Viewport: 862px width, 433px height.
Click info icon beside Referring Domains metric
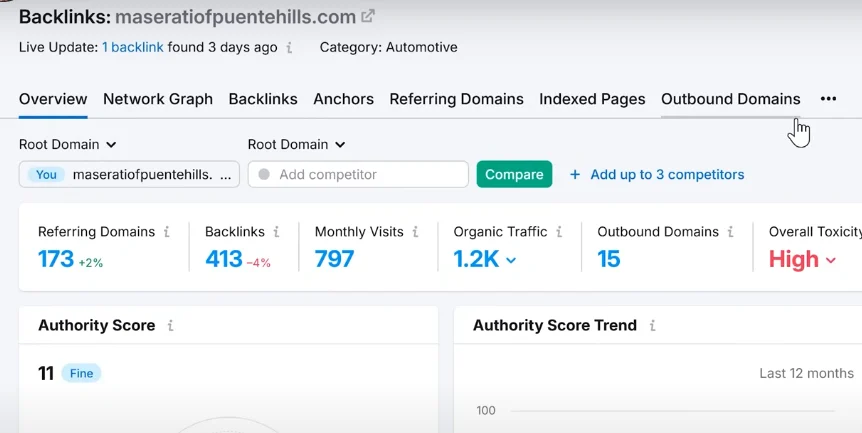[x=167, y=232]
